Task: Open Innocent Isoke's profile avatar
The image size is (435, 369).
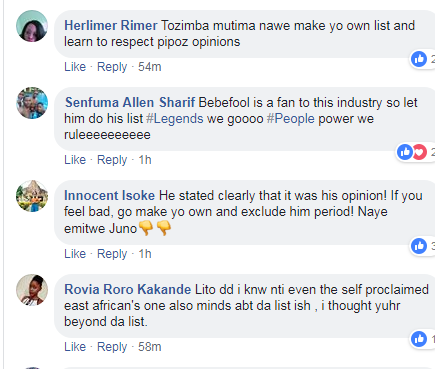Action: tap(32, 196)
